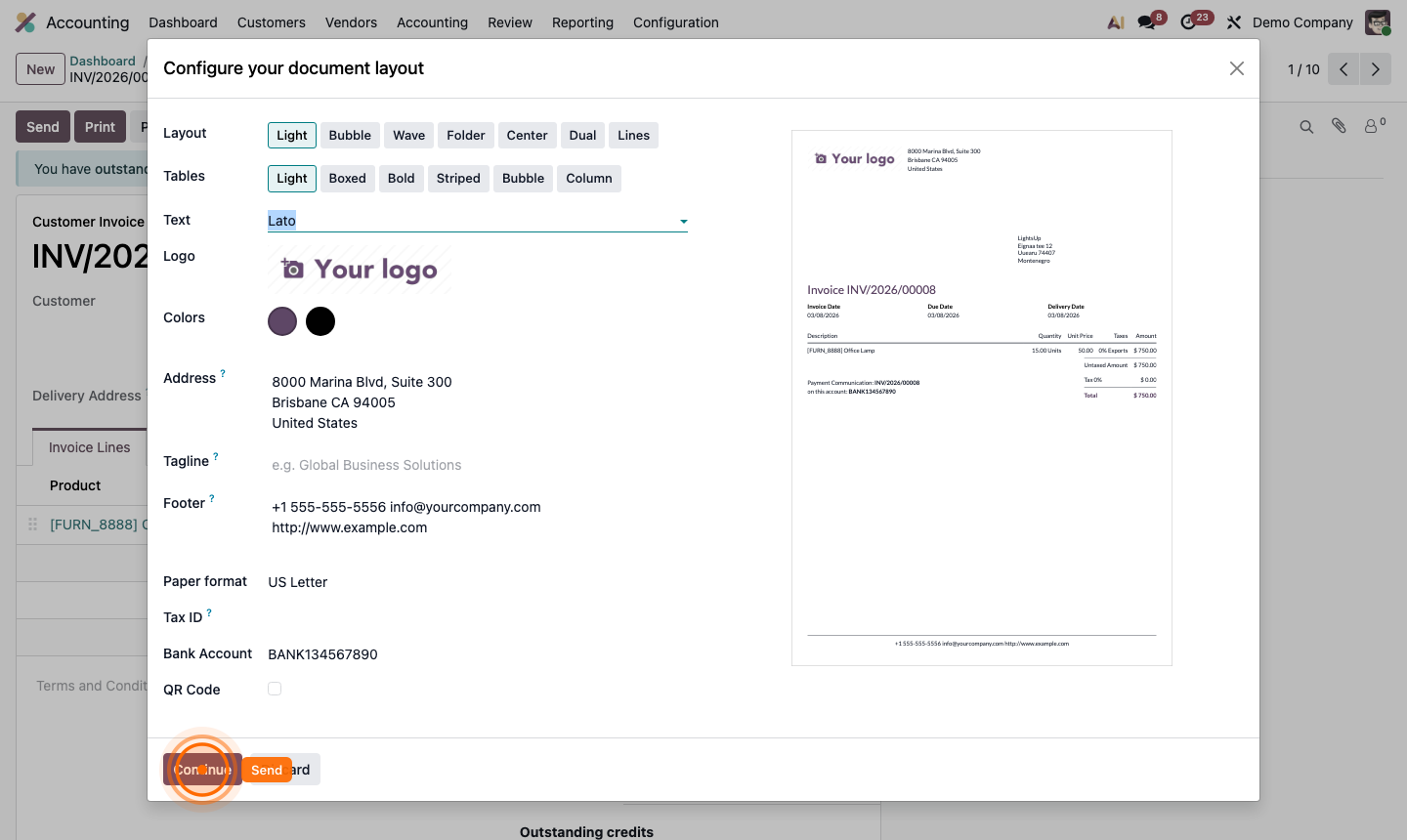Choose the Striped table style

click(x=458, y=178)
